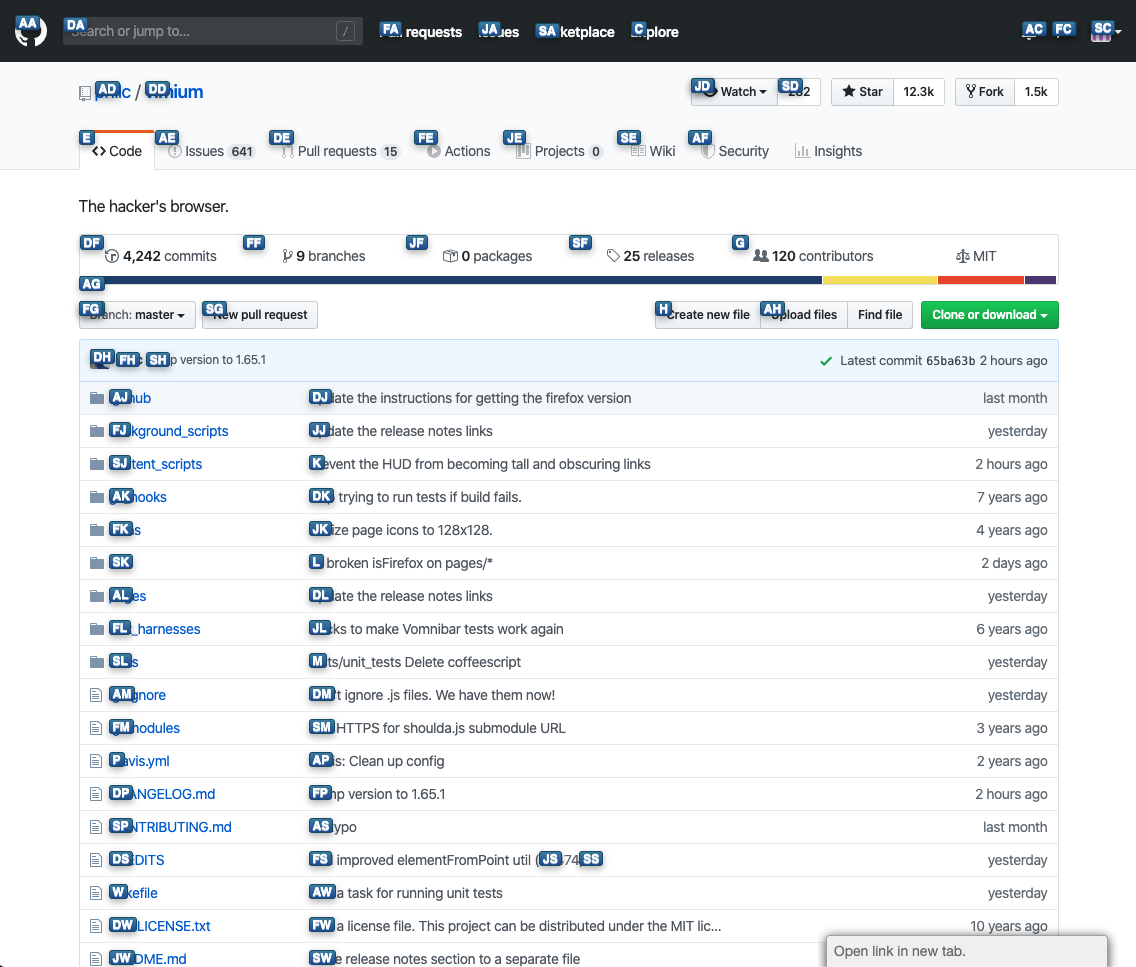Star the repository

tap(861, 91)
